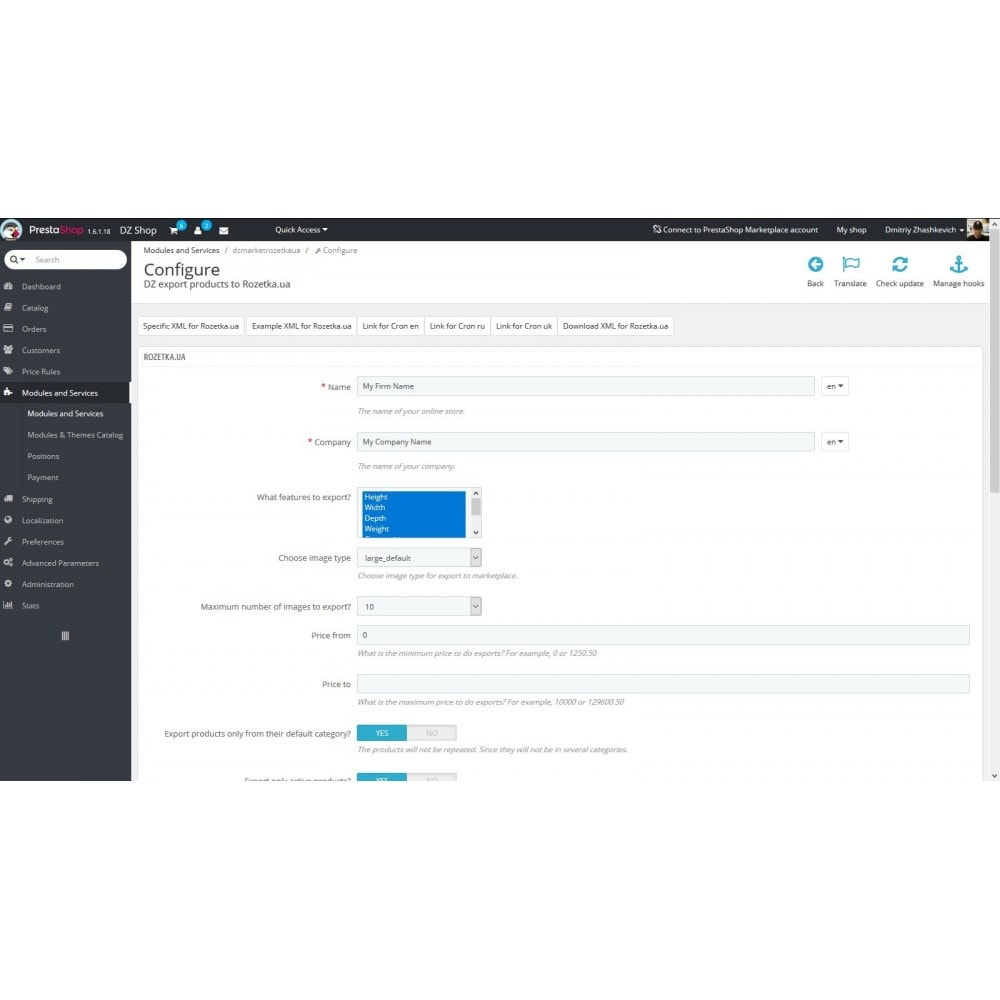Open Administration in the sidebar
Image resolution: width=1000 pixels, height=1000 pixels.
pyautogui.click(x=47, y=584)
